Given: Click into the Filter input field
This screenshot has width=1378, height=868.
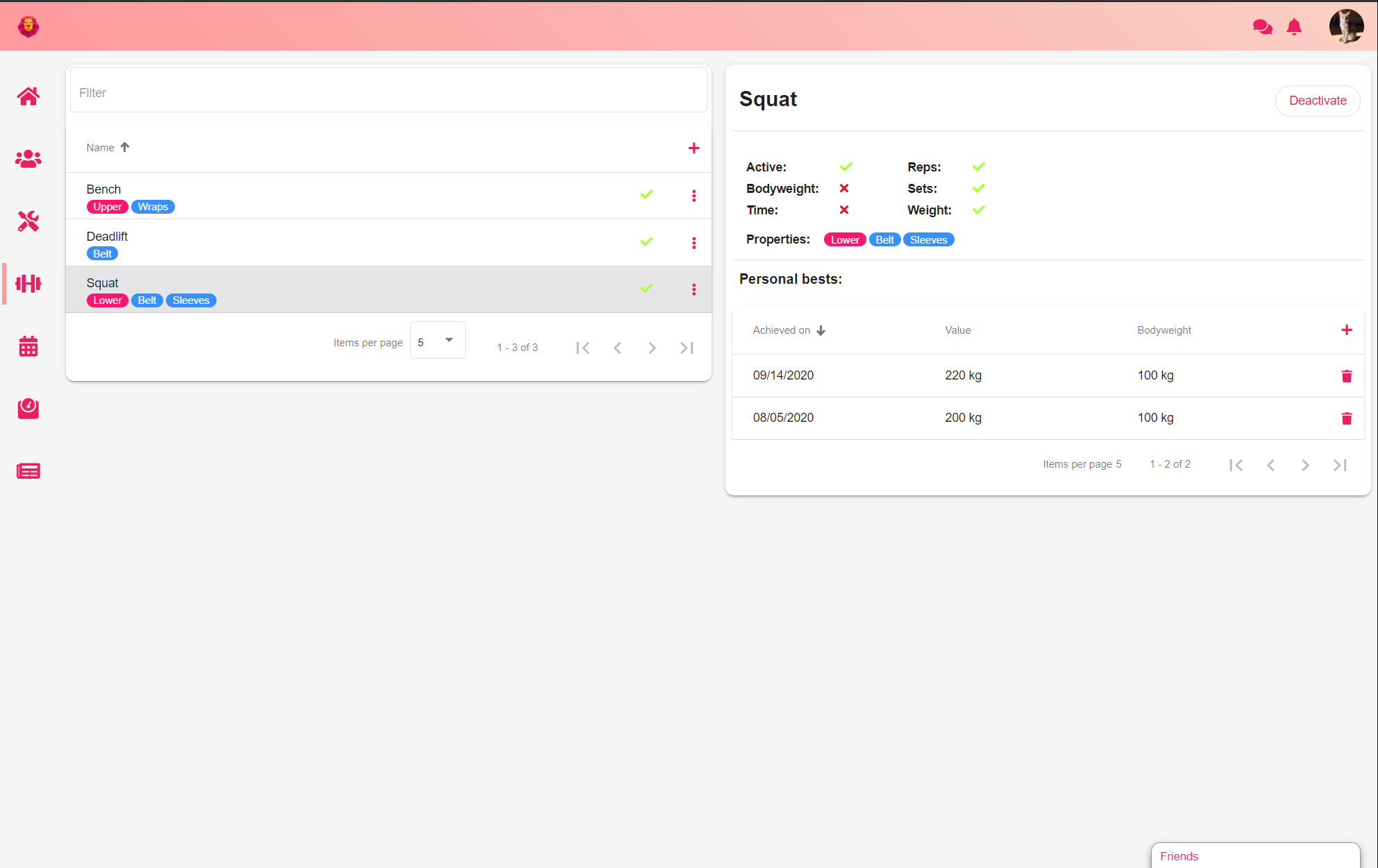Looking at the screenshot, I should 389,92.
